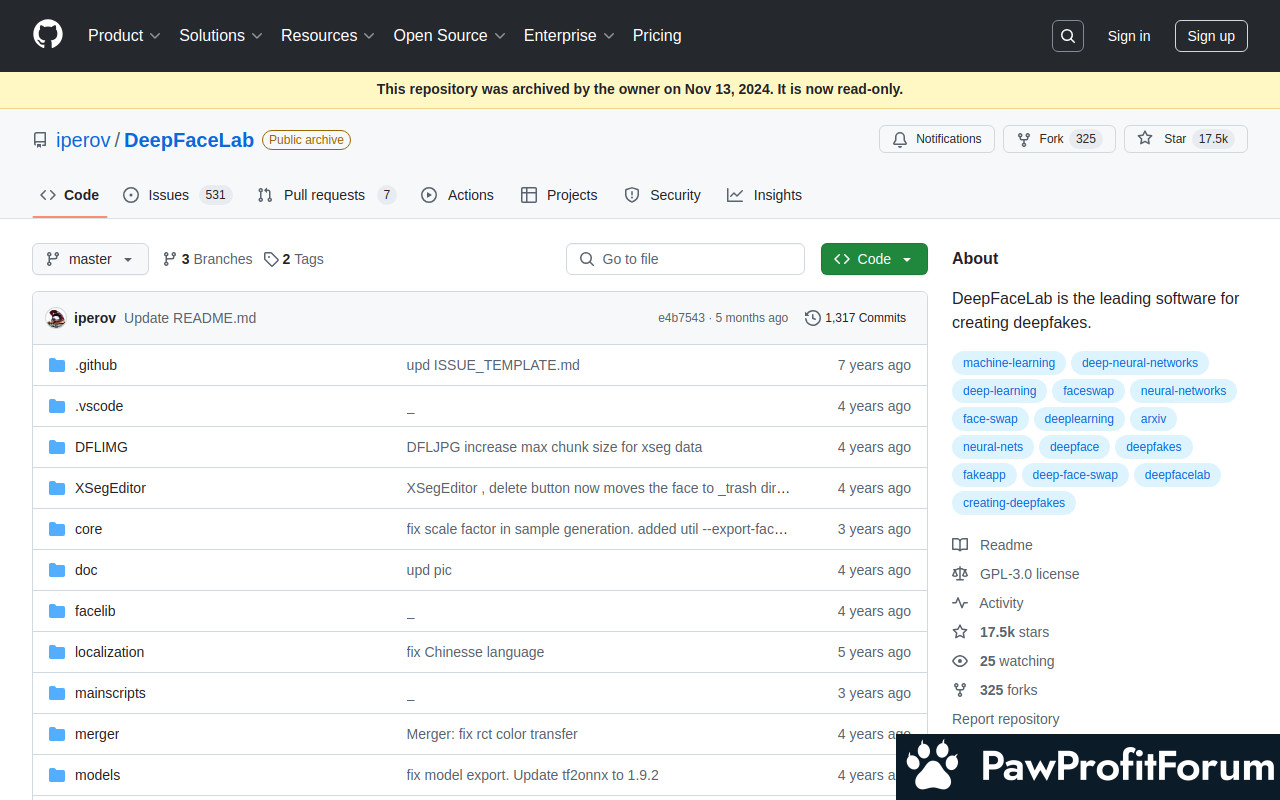
Task: Click the localization folder icon
Action: [57, 652]
